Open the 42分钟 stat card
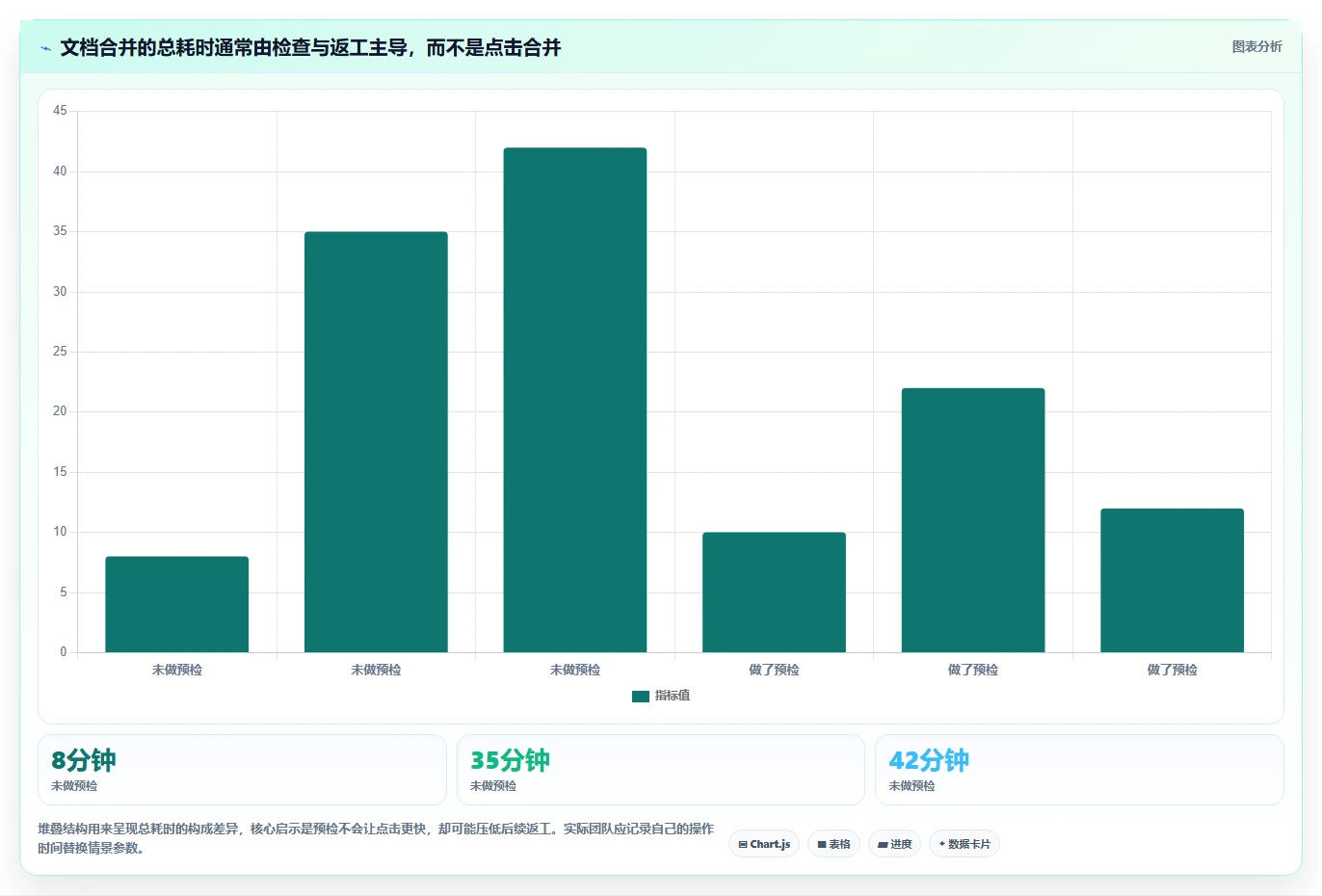The image size is (1322, 896). pos(1079,770)
